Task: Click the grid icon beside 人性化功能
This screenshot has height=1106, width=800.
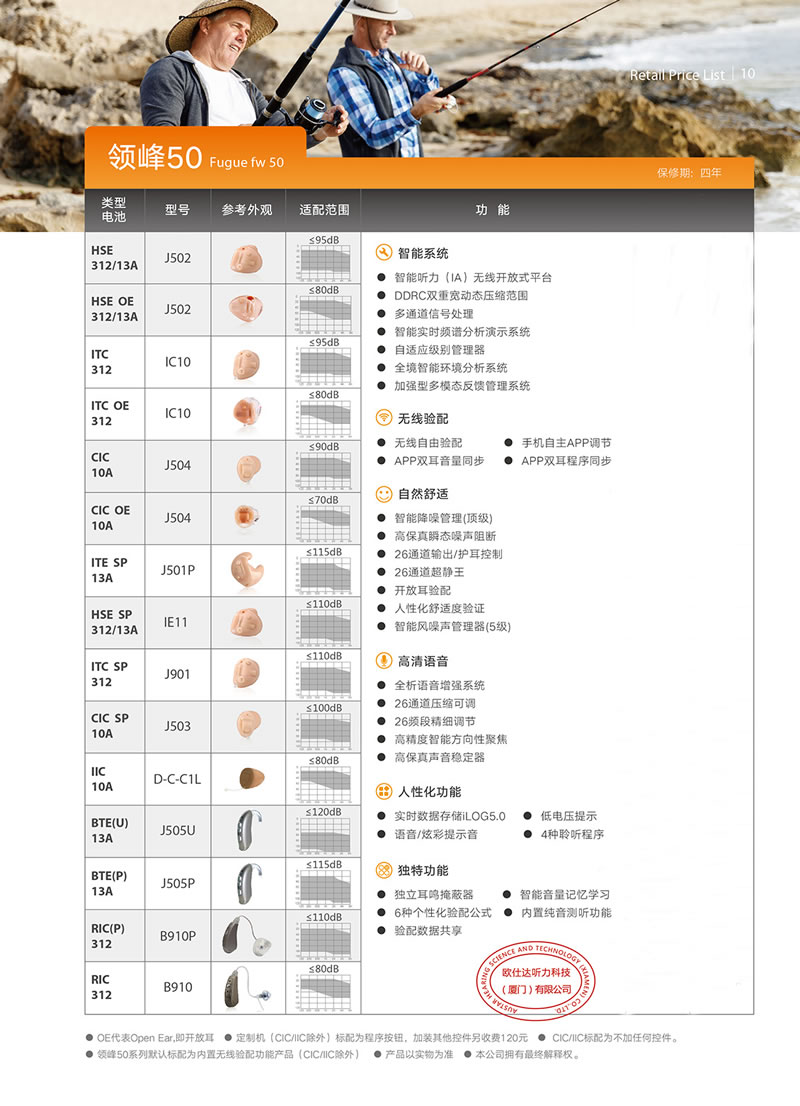Action: (x=384, y=791)
